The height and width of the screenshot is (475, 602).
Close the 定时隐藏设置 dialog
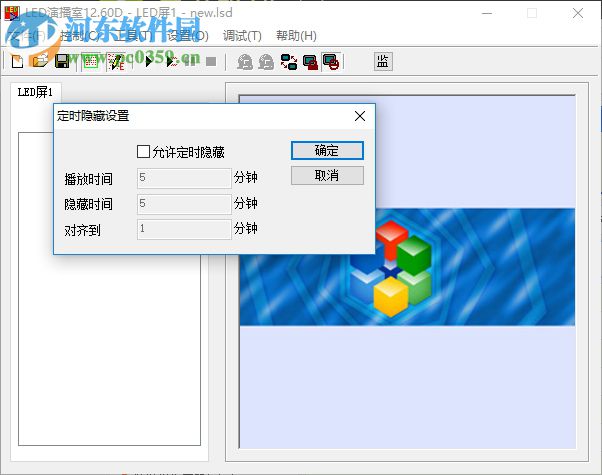[360, 116]
